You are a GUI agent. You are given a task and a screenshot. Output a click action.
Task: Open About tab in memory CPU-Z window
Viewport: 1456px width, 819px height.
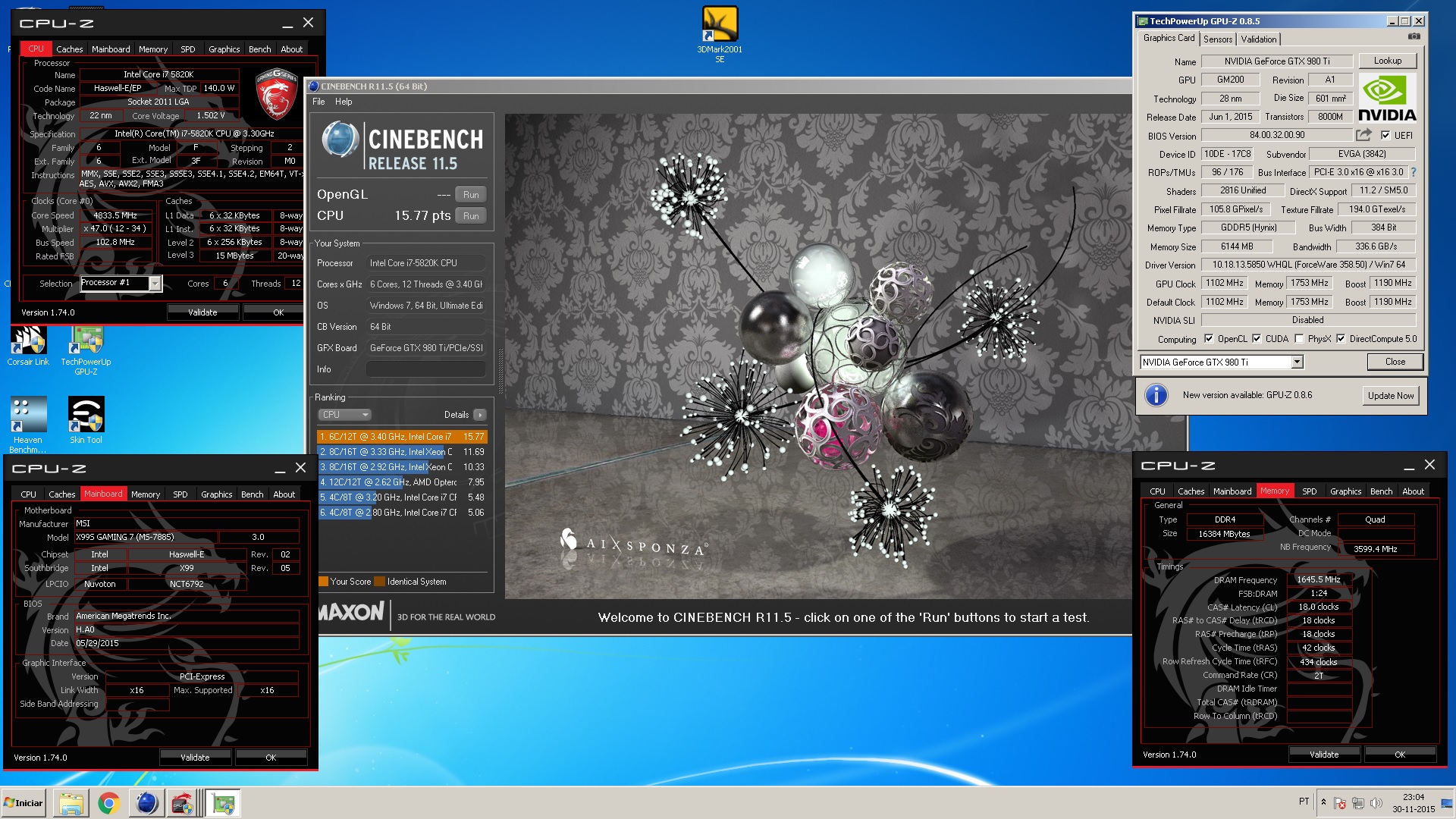pos(1413,491)
